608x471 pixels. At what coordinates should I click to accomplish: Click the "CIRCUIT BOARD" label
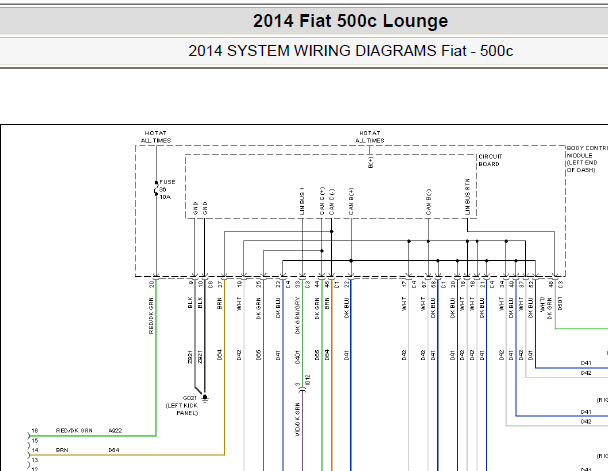(490, 160)
